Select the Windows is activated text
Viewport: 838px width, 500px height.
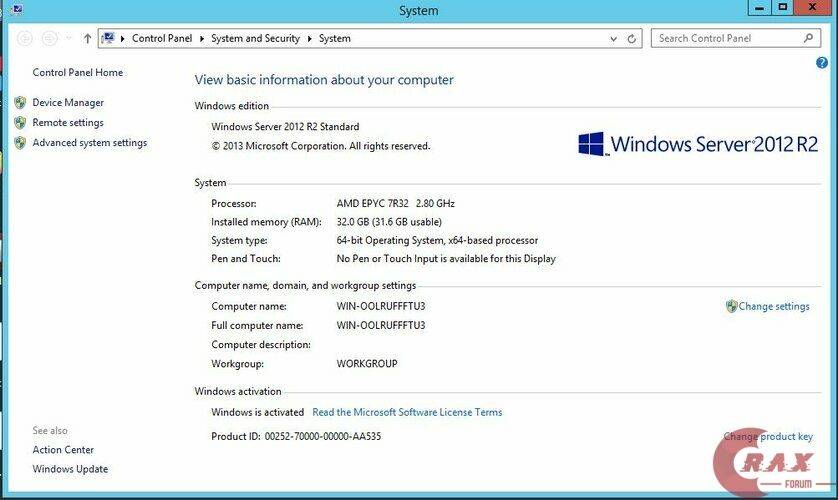(x=257, y=412)
